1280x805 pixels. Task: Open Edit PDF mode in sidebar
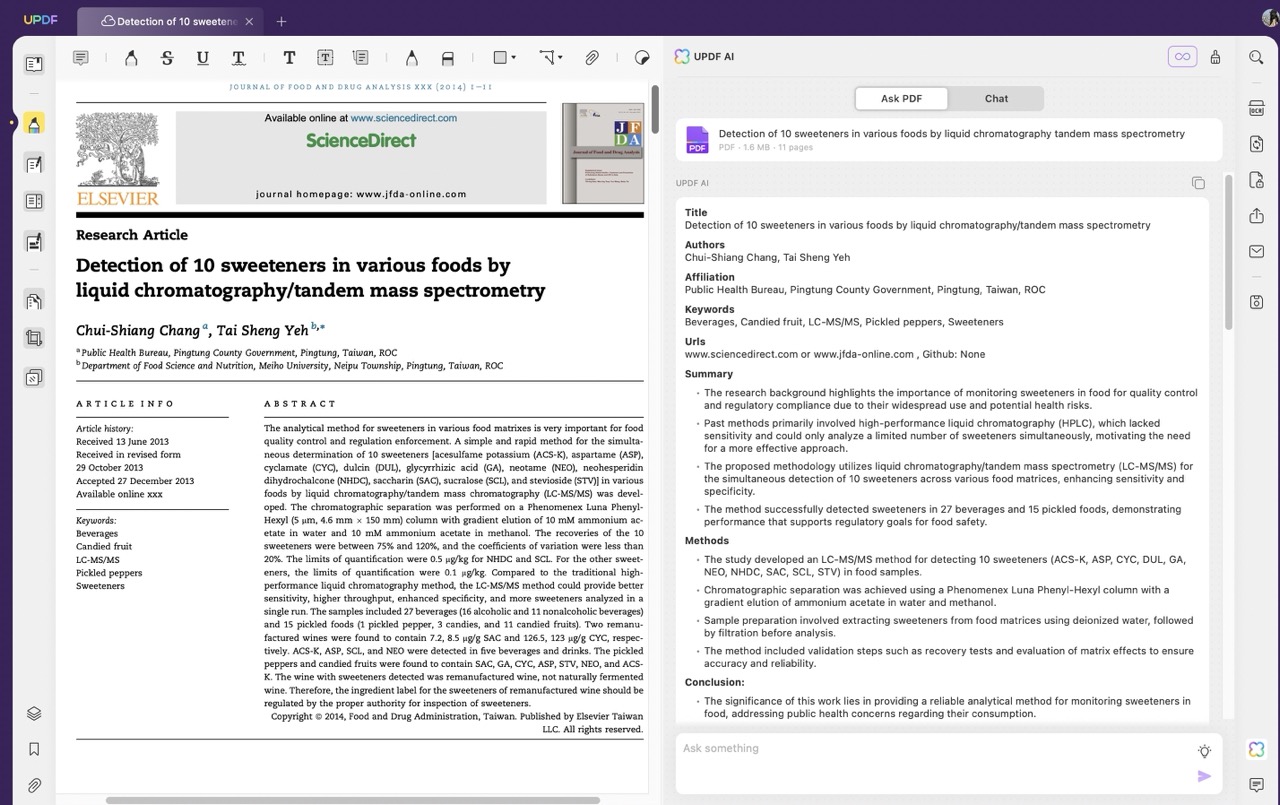click(34, 164)
